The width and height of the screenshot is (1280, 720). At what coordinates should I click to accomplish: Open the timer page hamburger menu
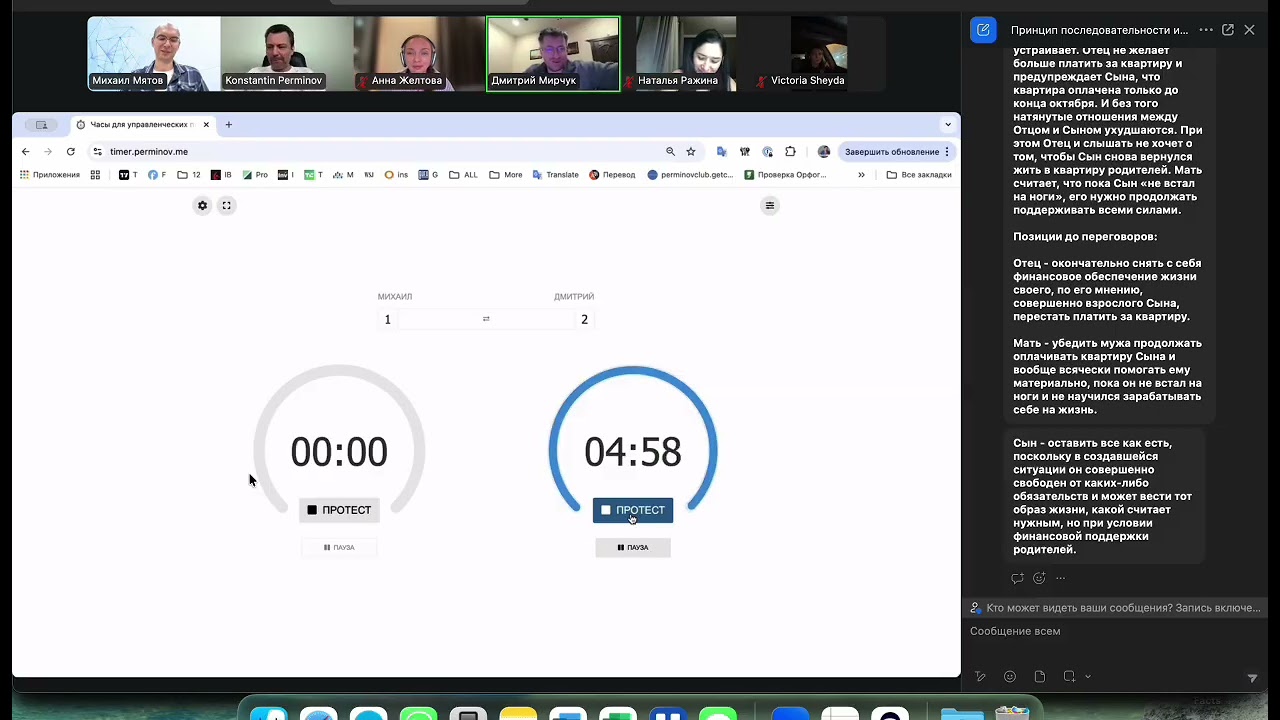pos(770,206)
